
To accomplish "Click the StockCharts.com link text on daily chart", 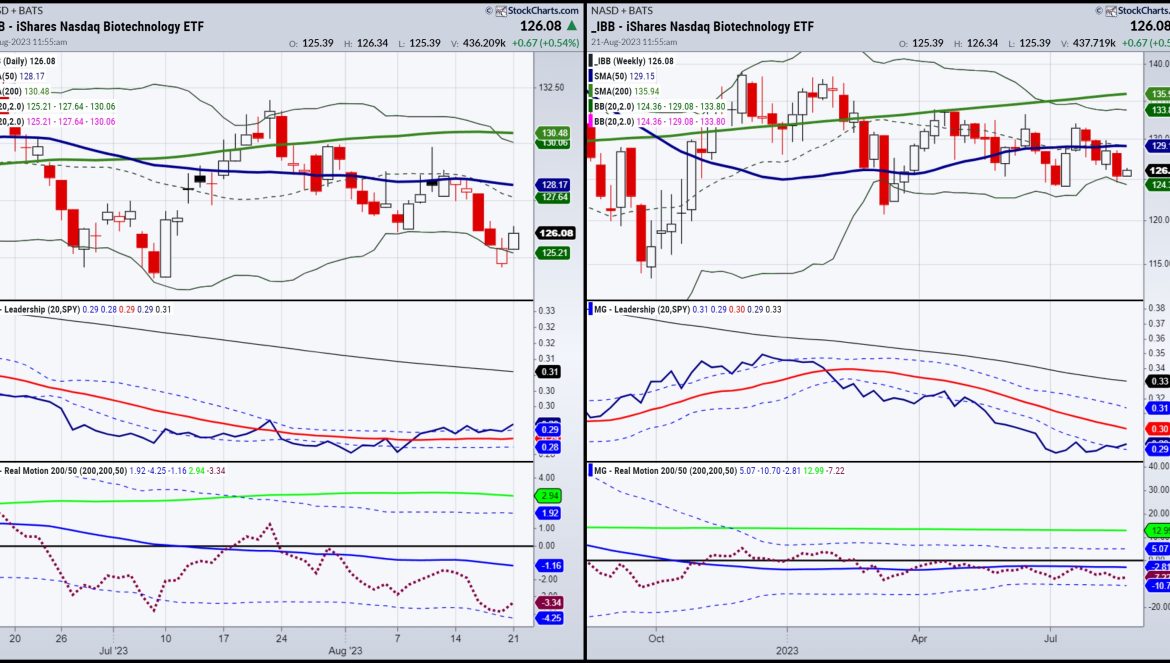I will click(x=543, y=10).
